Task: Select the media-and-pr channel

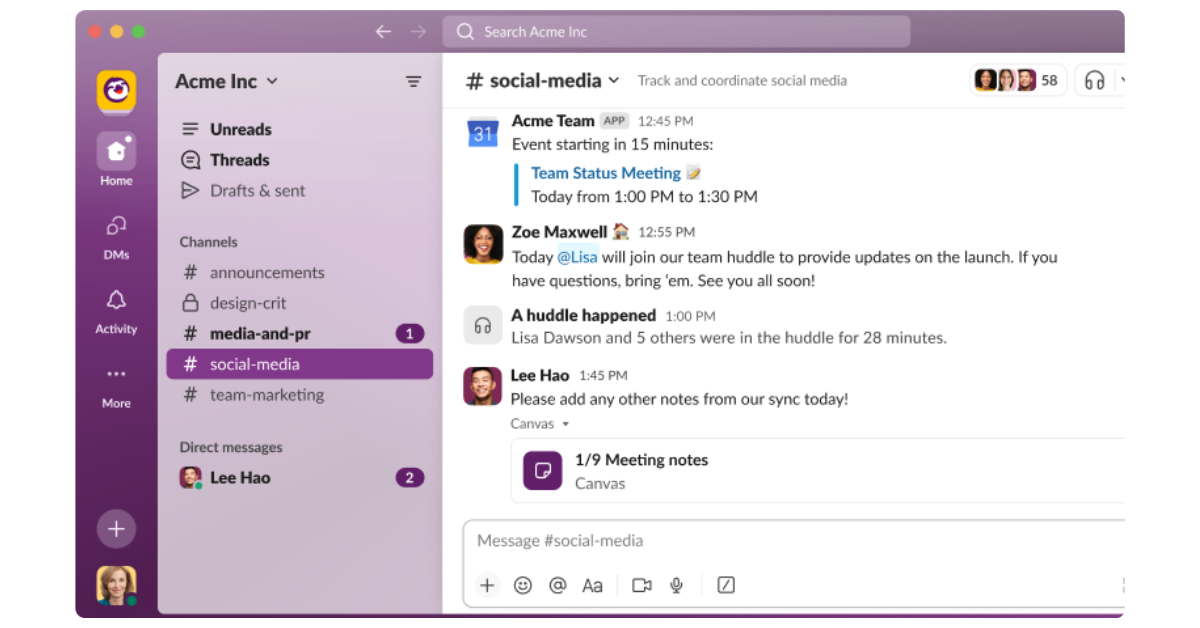Action: pos(300,334)
